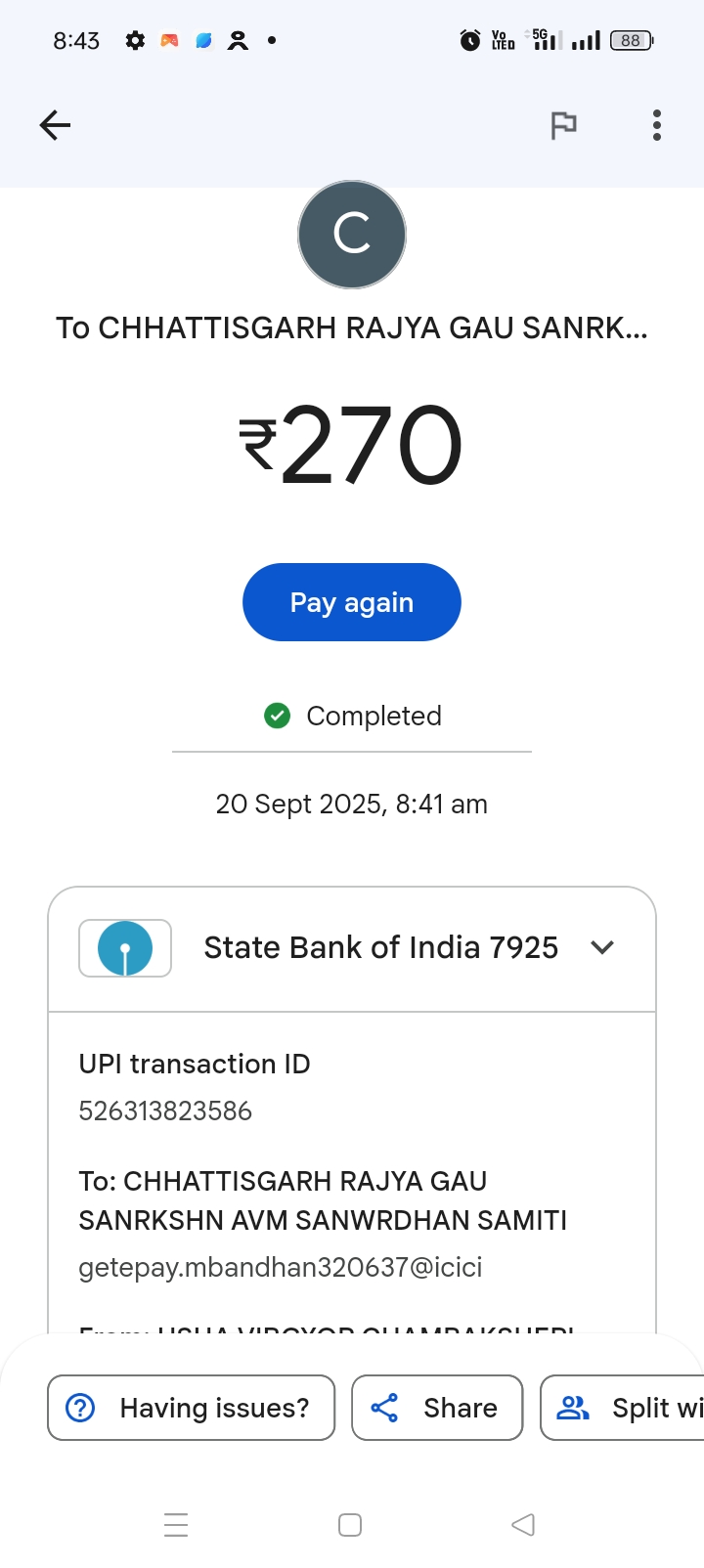This screenshot has width=704, height=1568.
Task: Tap the green Completed checkmark icon
Action: pyautogui.click(x=278, y=717)
